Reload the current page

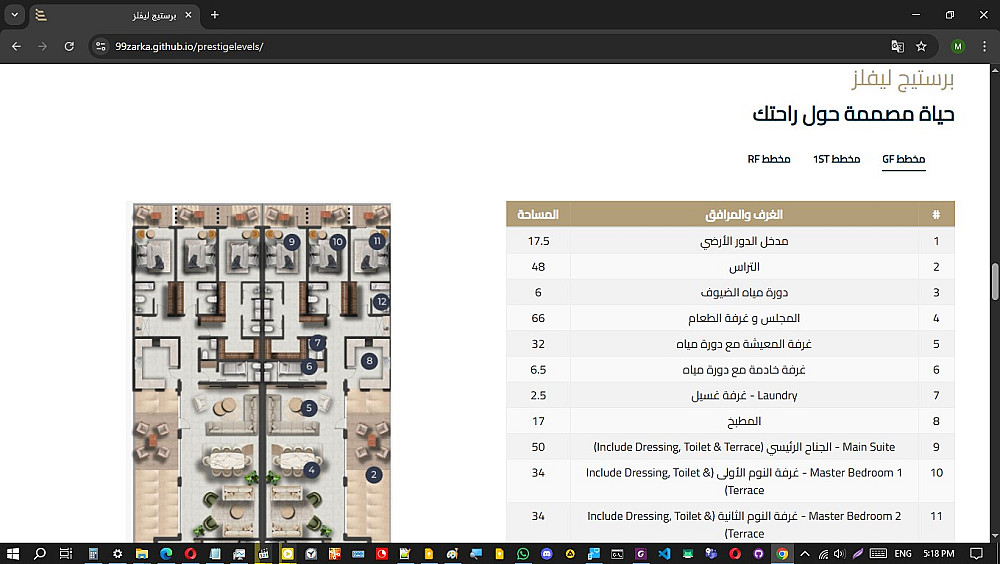pyautogui.click(x=69, y=46)
